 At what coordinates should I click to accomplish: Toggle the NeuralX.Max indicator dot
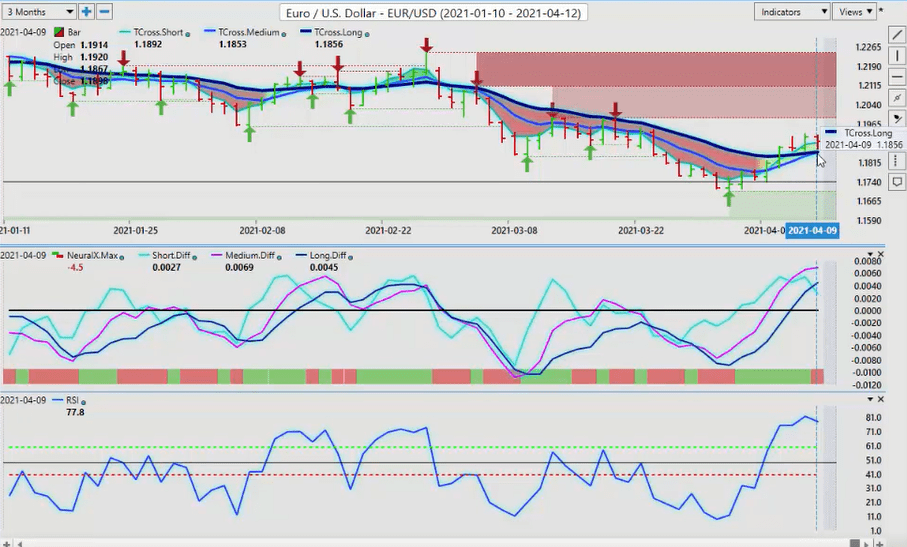[x=121, y=257]
